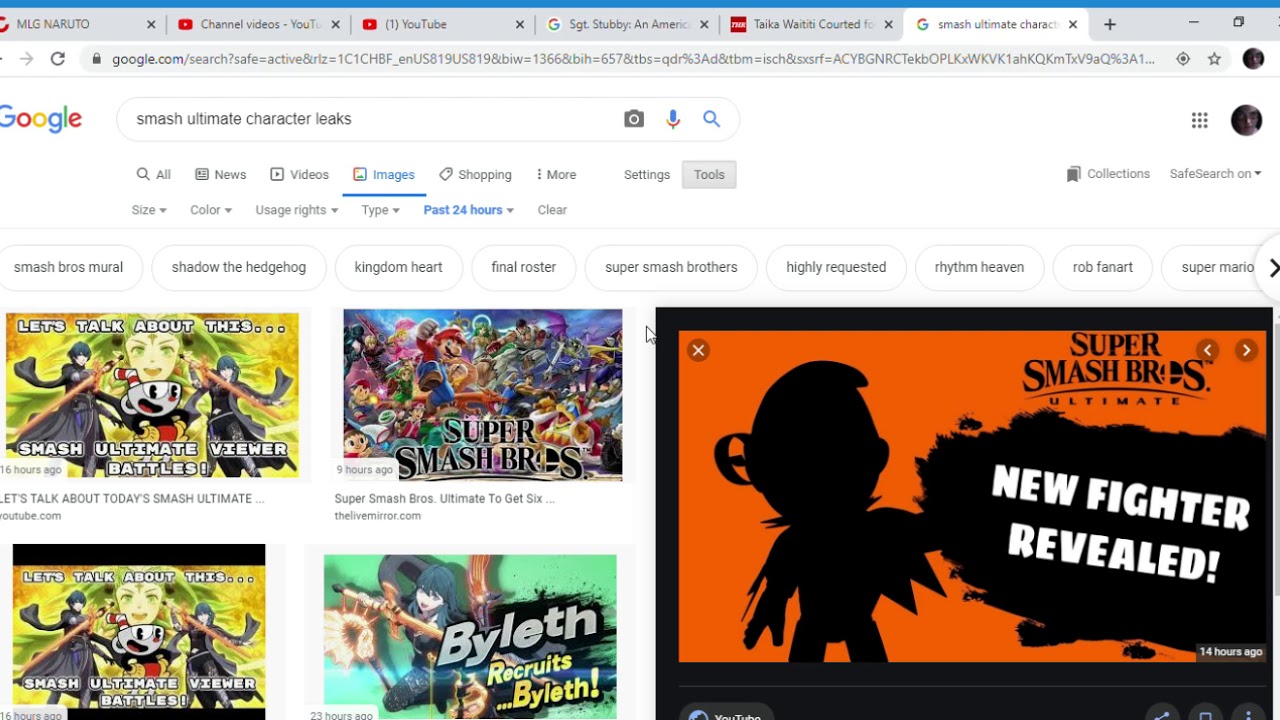Close the MLG NARUTO tab
The height and width of the screenshot is (720, 1280).
coord(152,24)
